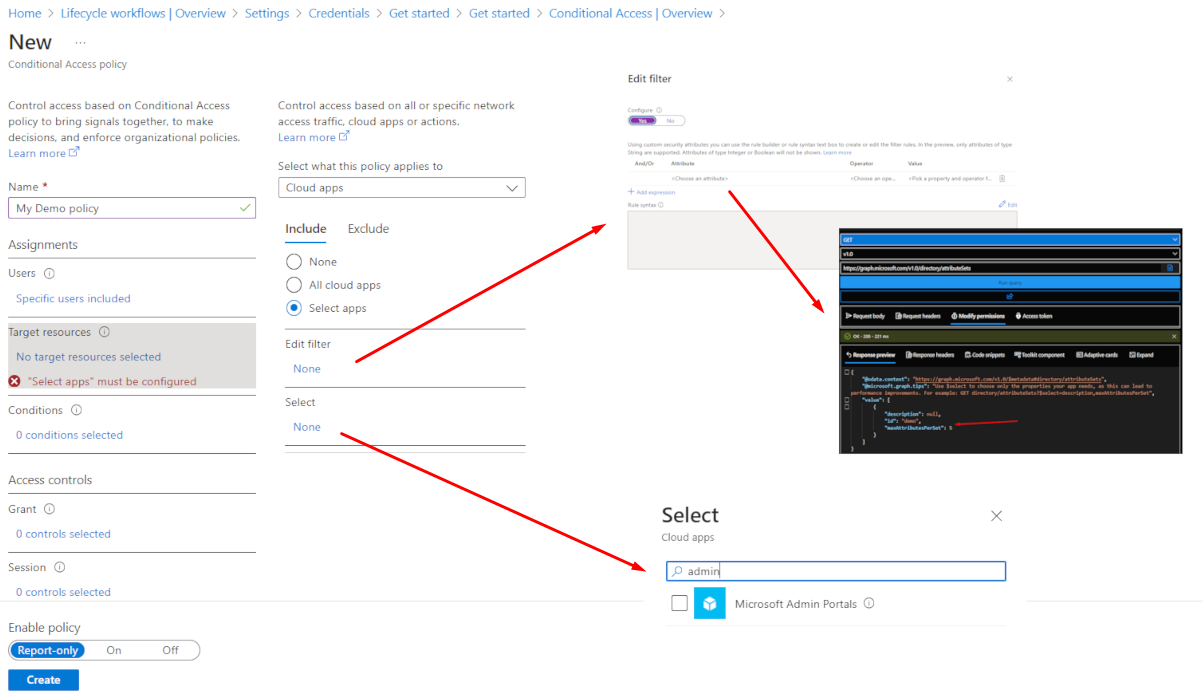The image size is (1203, 698).
Task: Open the Include tab
Action: click(306, 229)
